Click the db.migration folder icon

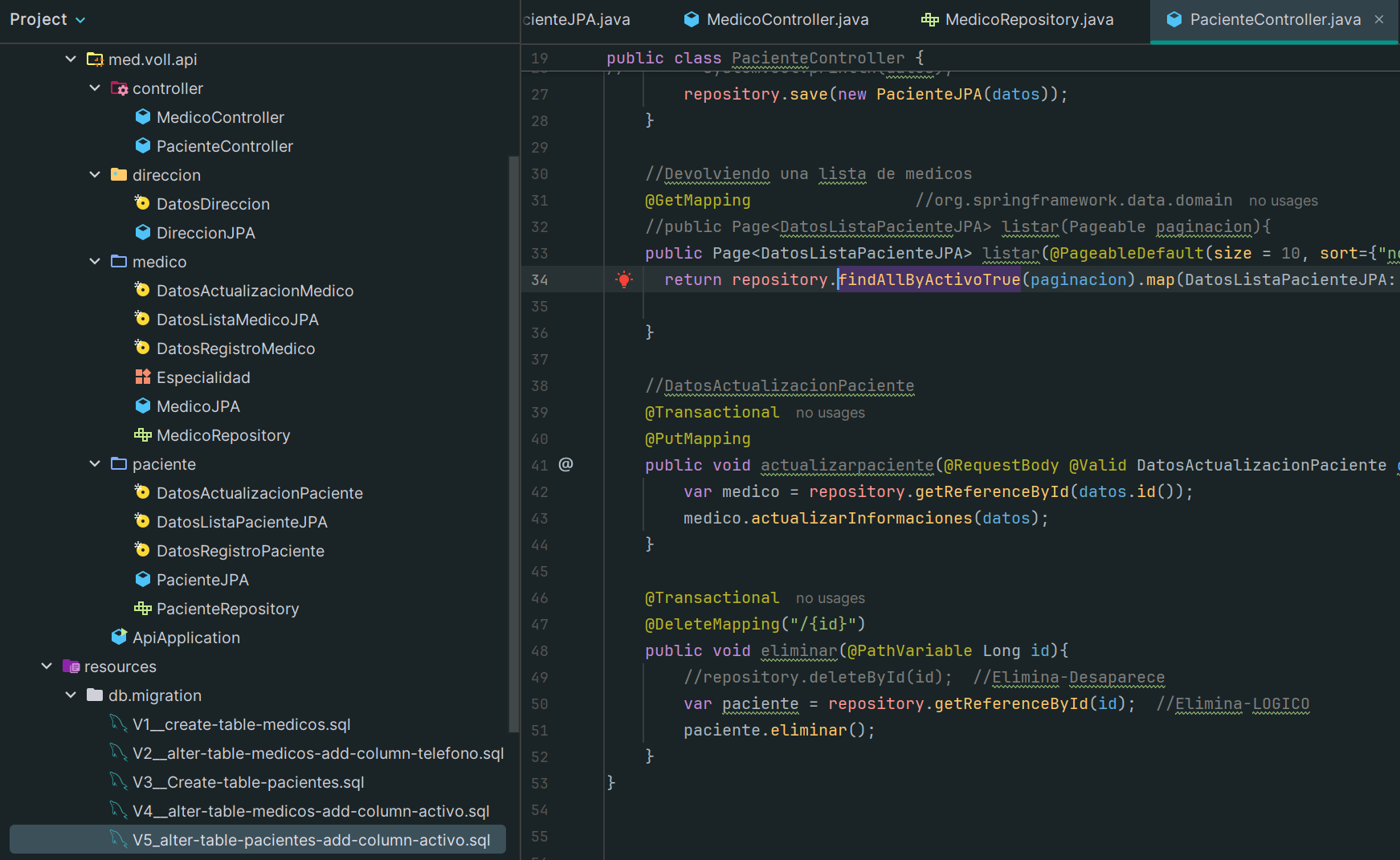(95, 695)
